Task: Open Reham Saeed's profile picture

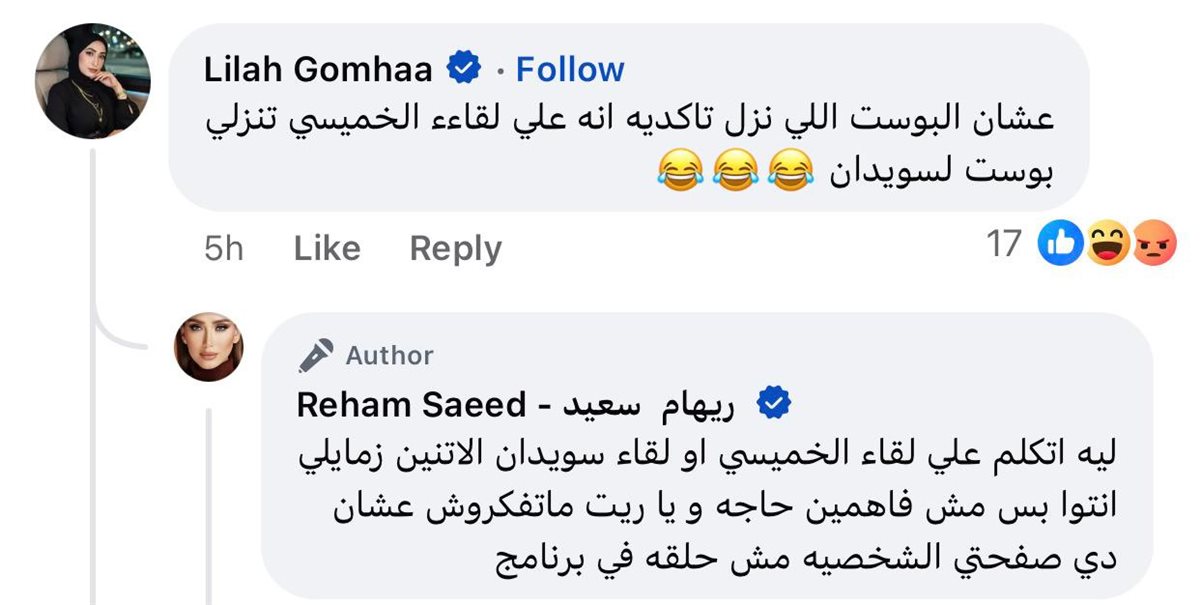Action: [209, 347]
